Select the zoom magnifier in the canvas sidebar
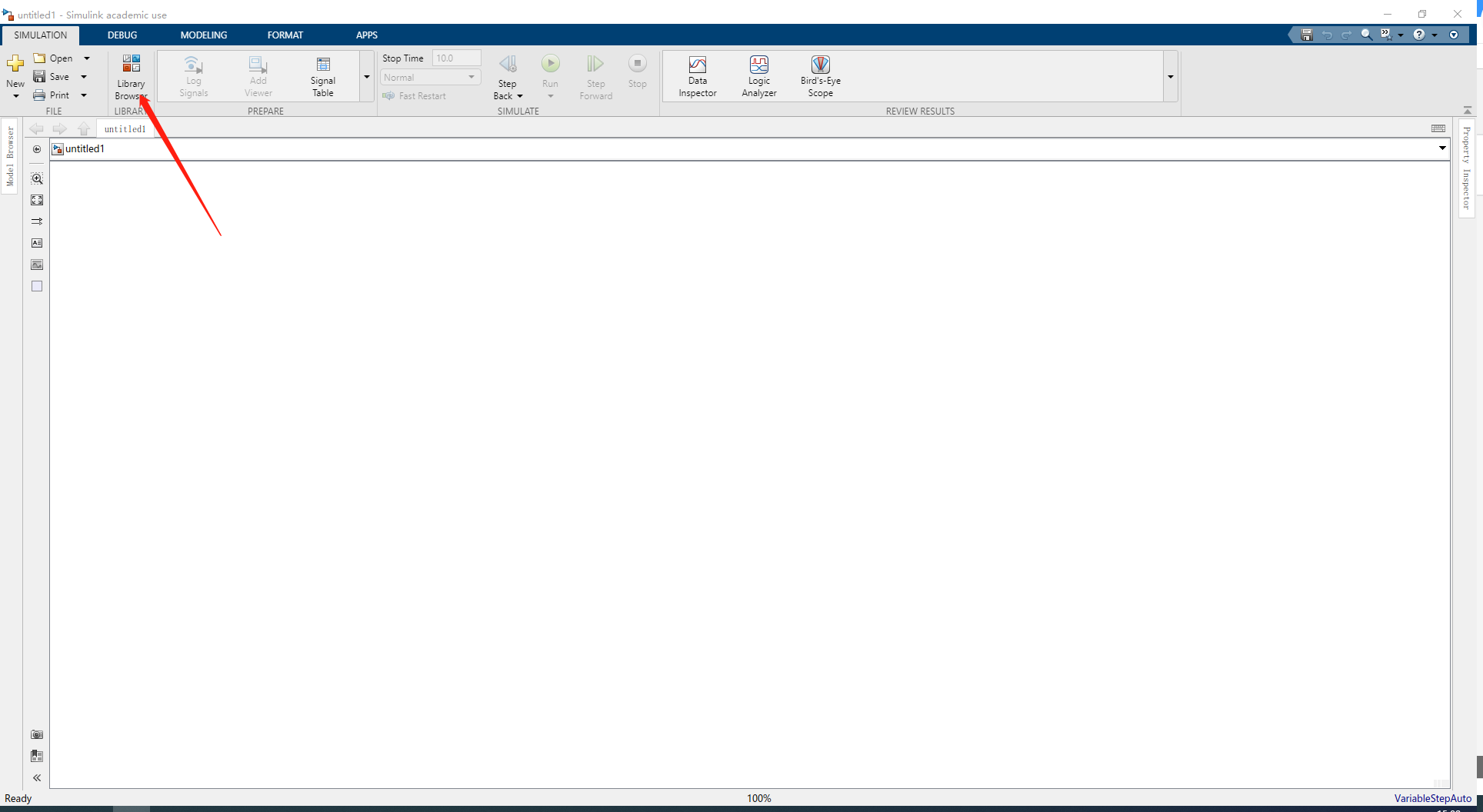This screenshot has width=1483, height=812. (37, 178)
